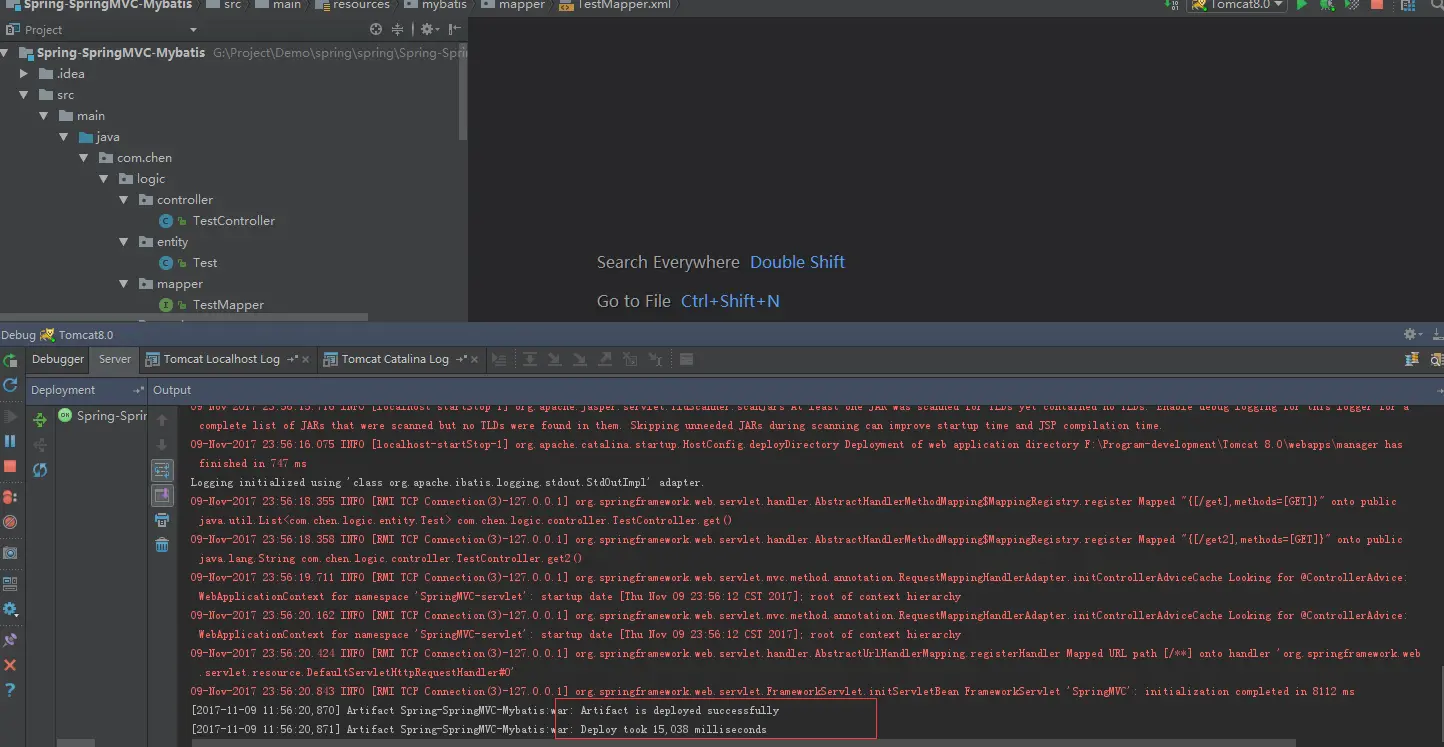This screenshot has width=1444, height=747.
Task: Toggle Mute Breakpoints
Action: click(x=10, y=522)
